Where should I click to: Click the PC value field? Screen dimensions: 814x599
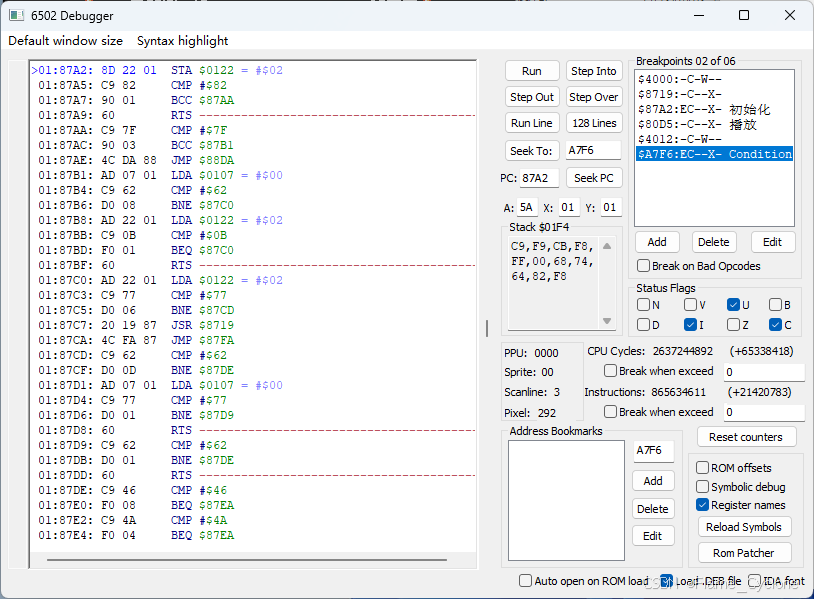(x=539, y=178)
